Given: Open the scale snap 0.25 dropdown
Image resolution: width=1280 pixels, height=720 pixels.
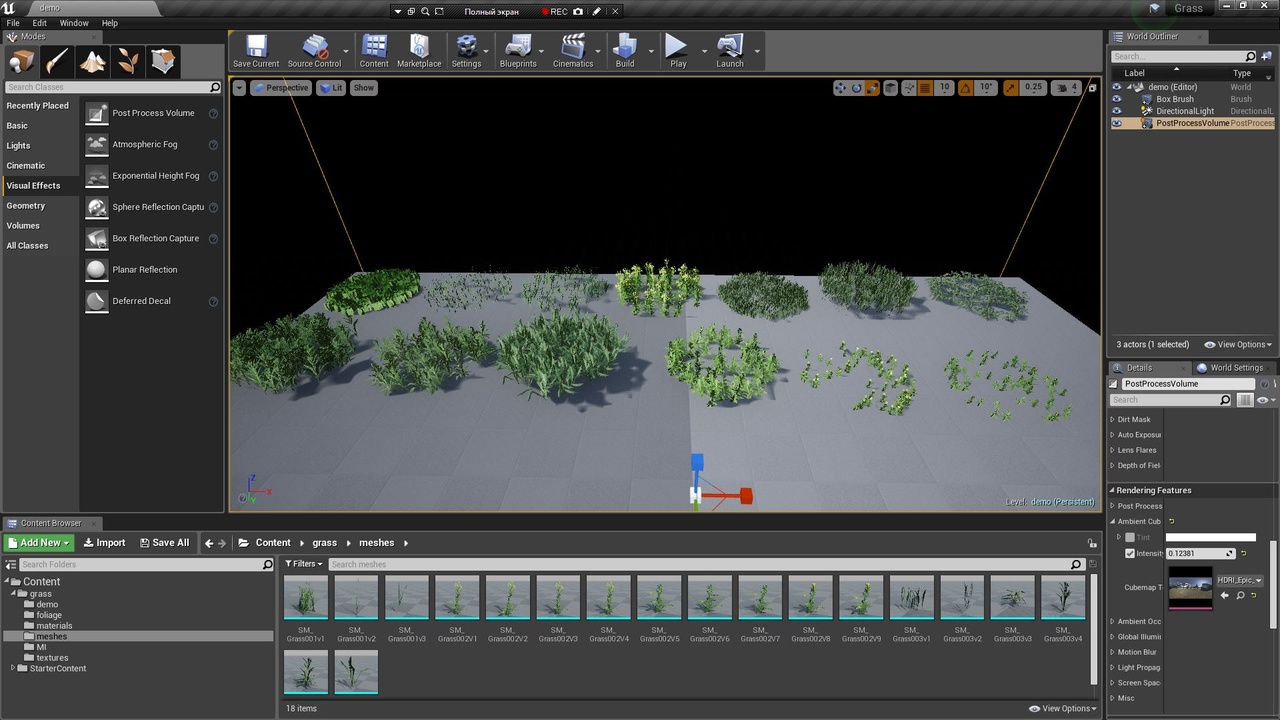Looking at the screenshot, I should point(1033,88).
